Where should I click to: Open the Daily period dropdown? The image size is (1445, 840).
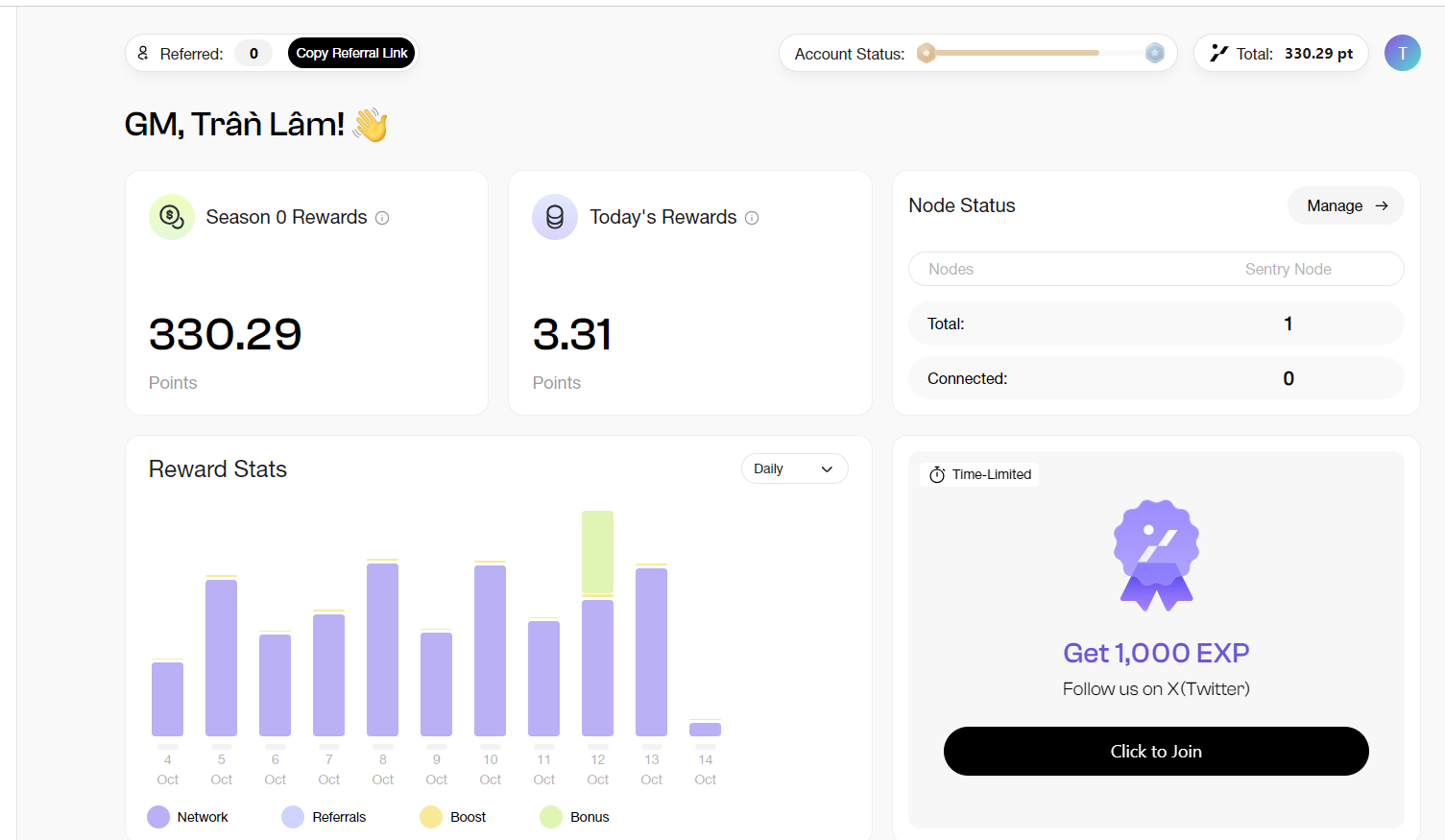tap(794, 468)
